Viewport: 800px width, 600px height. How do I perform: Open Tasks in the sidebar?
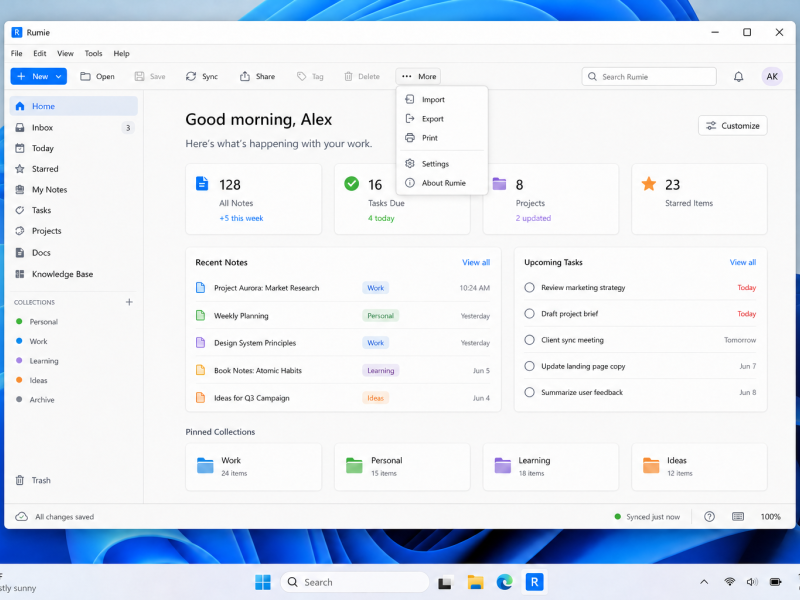click(x=73, y=210)
